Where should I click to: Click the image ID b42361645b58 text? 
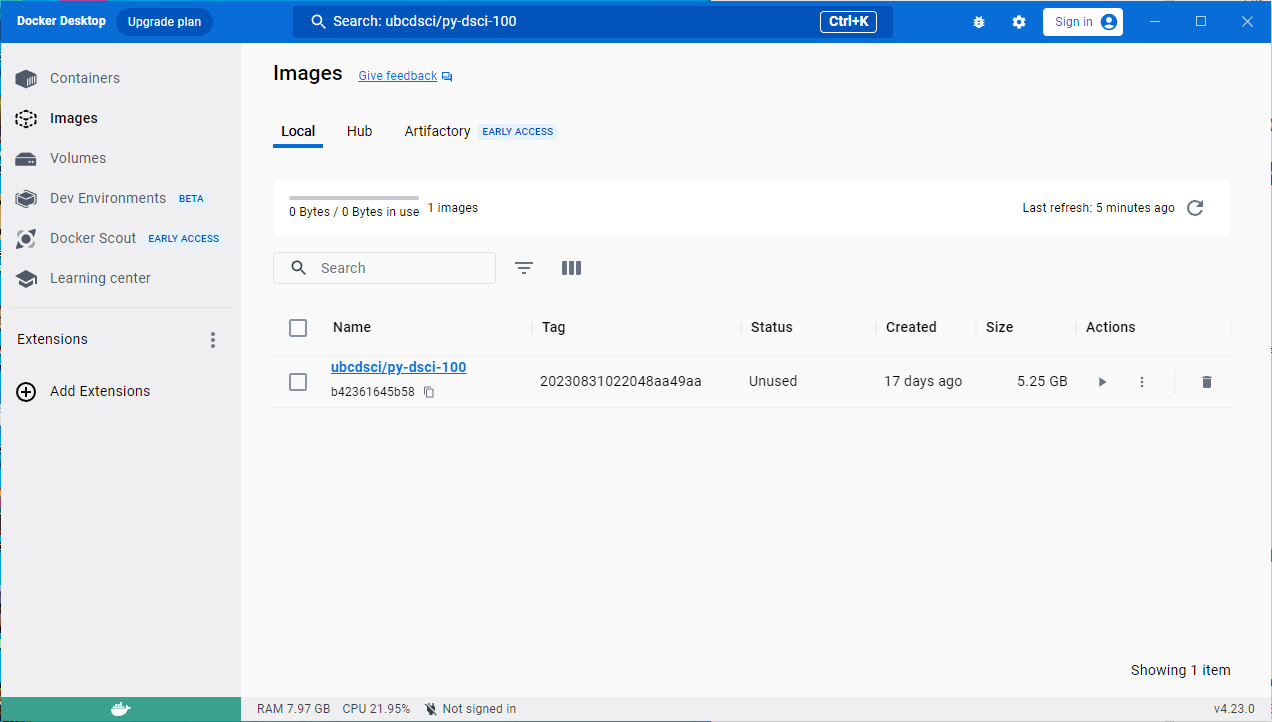373,392
